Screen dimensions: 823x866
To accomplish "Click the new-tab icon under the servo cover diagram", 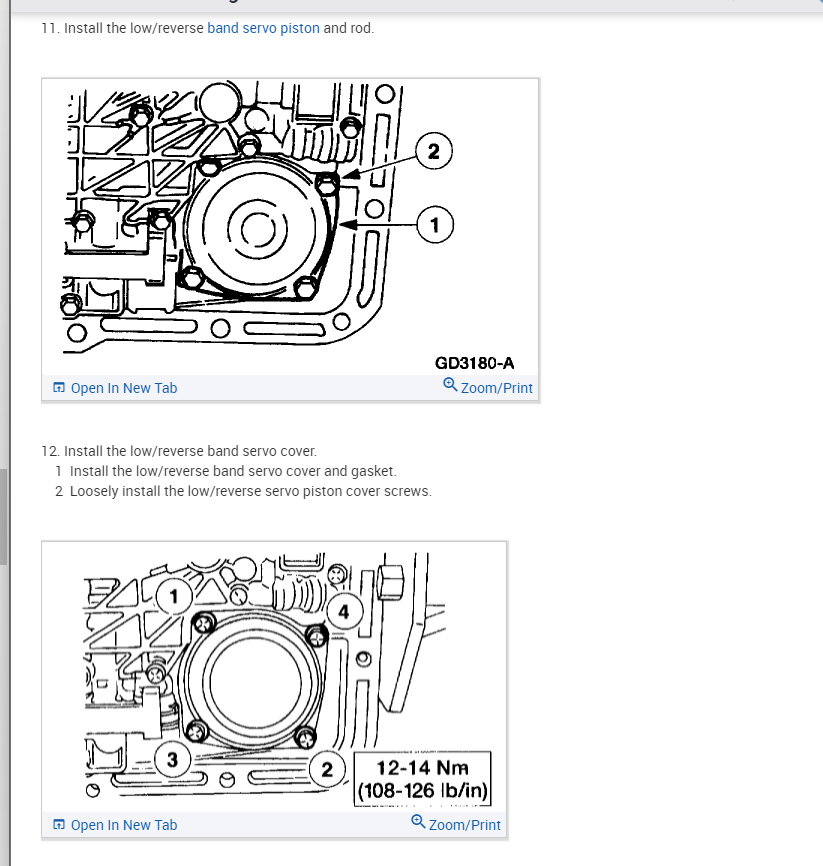I will (59, 825).
